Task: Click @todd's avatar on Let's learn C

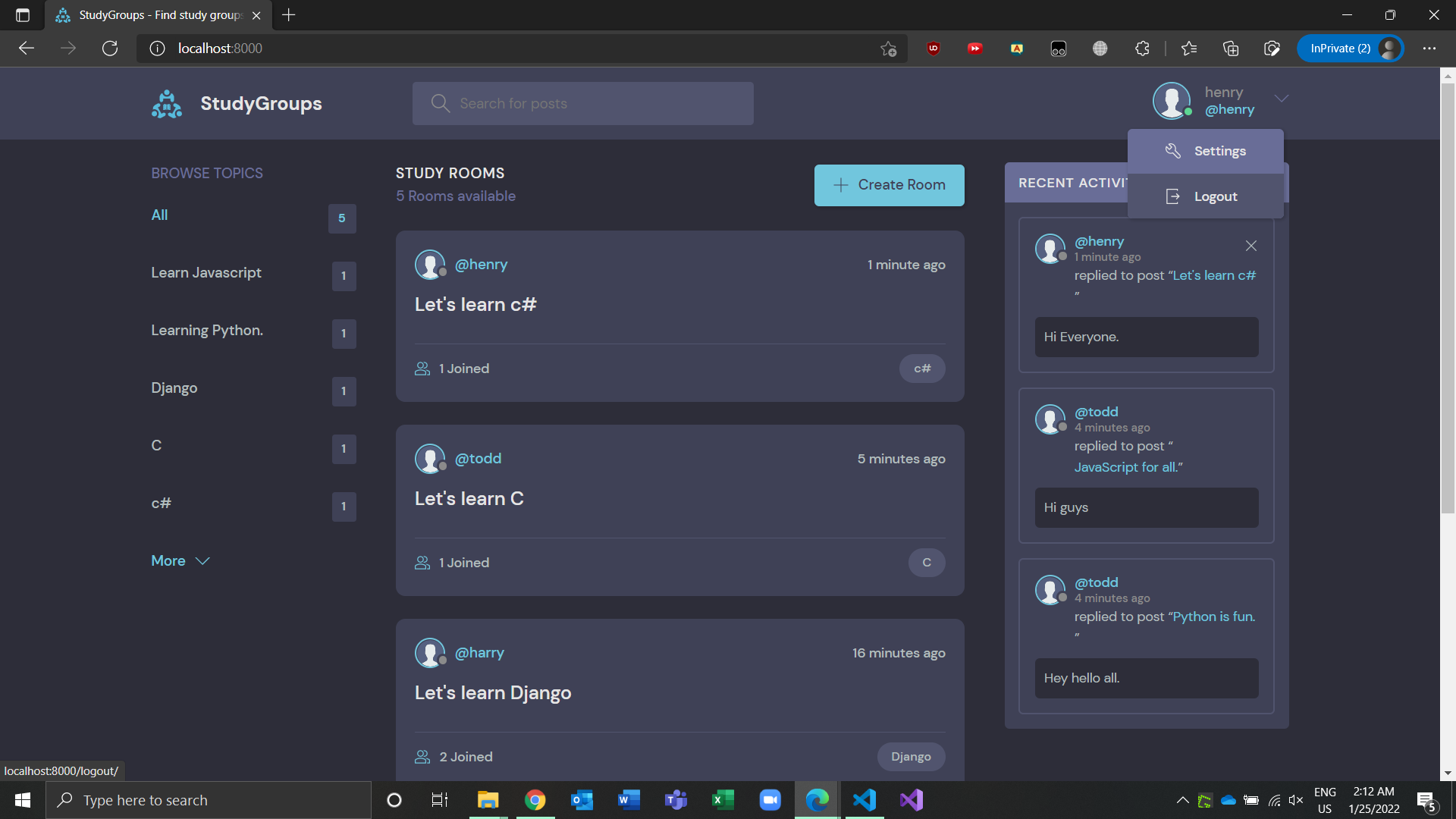Action: [430, 459]
